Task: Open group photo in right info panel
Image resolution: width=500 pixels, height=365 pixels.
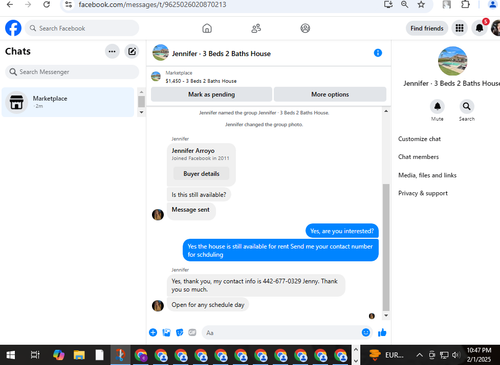Action: coord(452,61)
